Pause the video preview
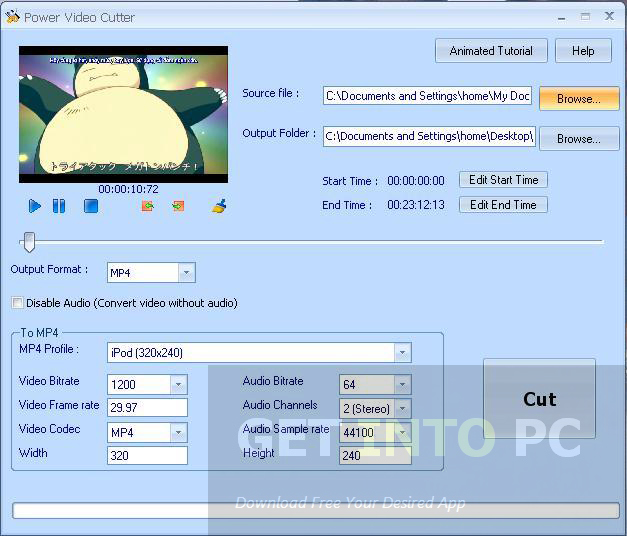Screen dimensions: 627x536 (59, 206)
